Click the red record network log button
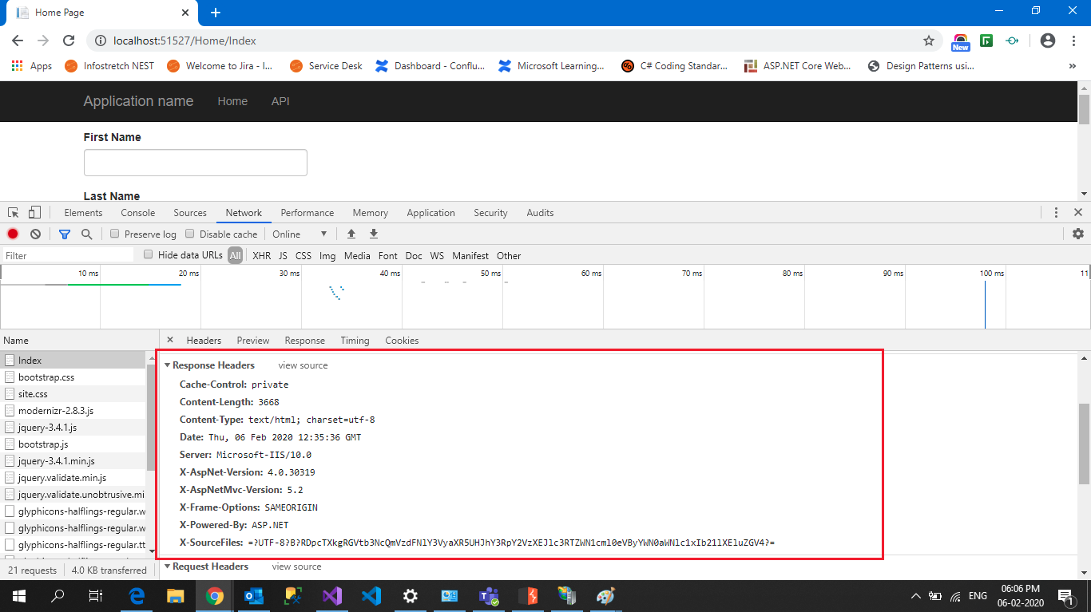The width and height of the screenshot is (1091, 612). (x=13, y=234)
